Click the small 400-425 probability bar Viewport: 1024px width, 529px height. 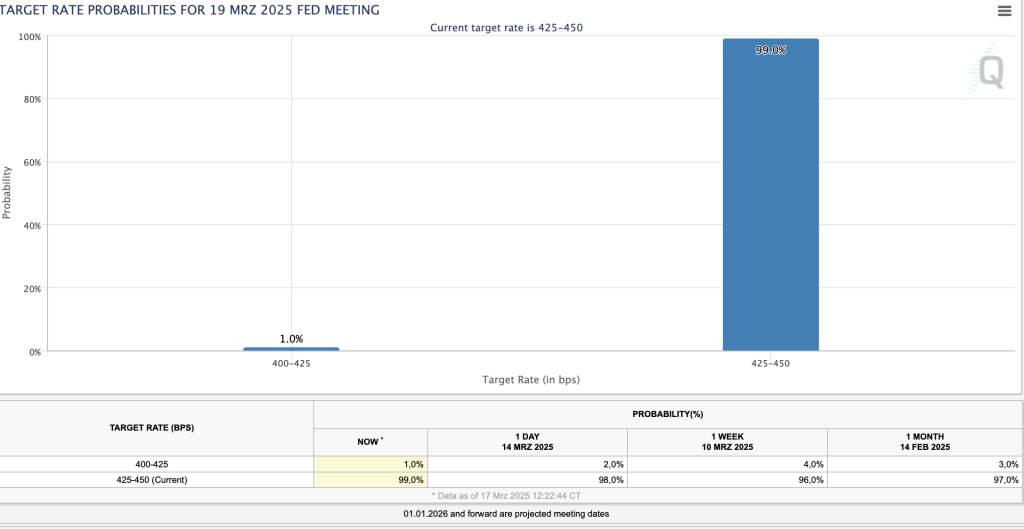[x=291, y=349]
